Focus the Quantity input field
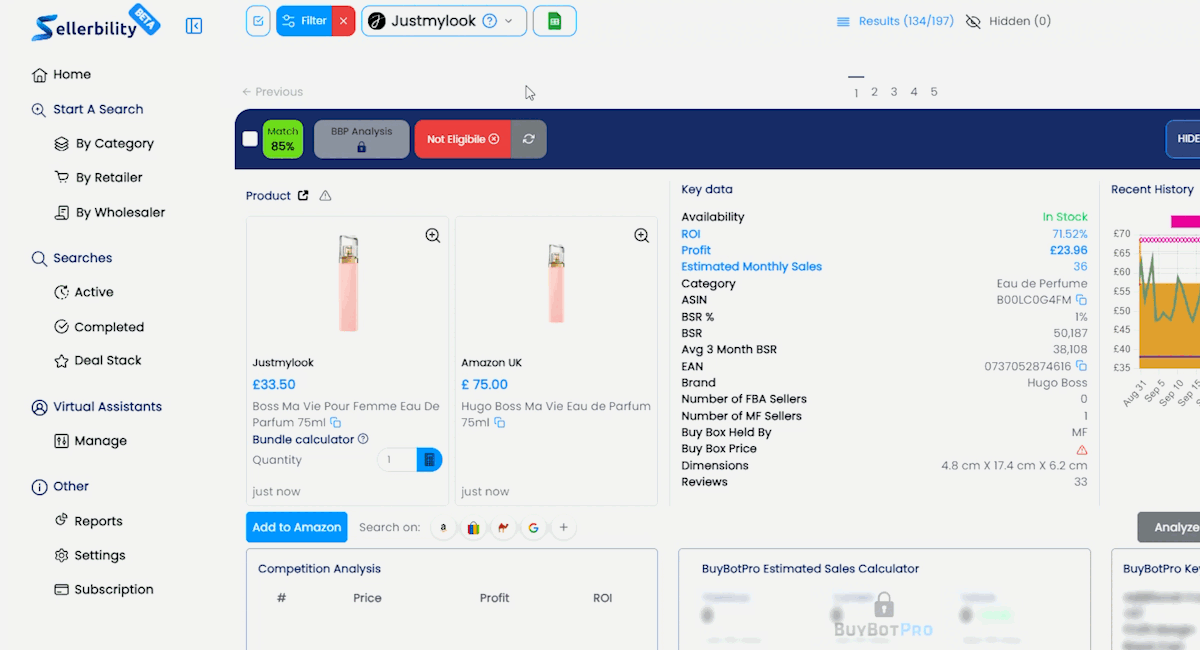The height and width of the screenshot is (650, 1200). pyautogui.click(x=397, y=460)
